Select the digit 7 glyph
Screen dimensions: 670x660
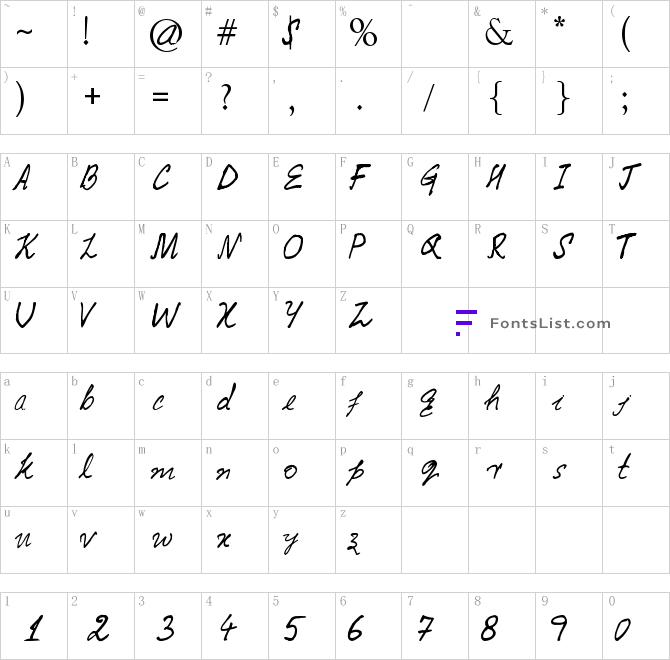[426, 628]
